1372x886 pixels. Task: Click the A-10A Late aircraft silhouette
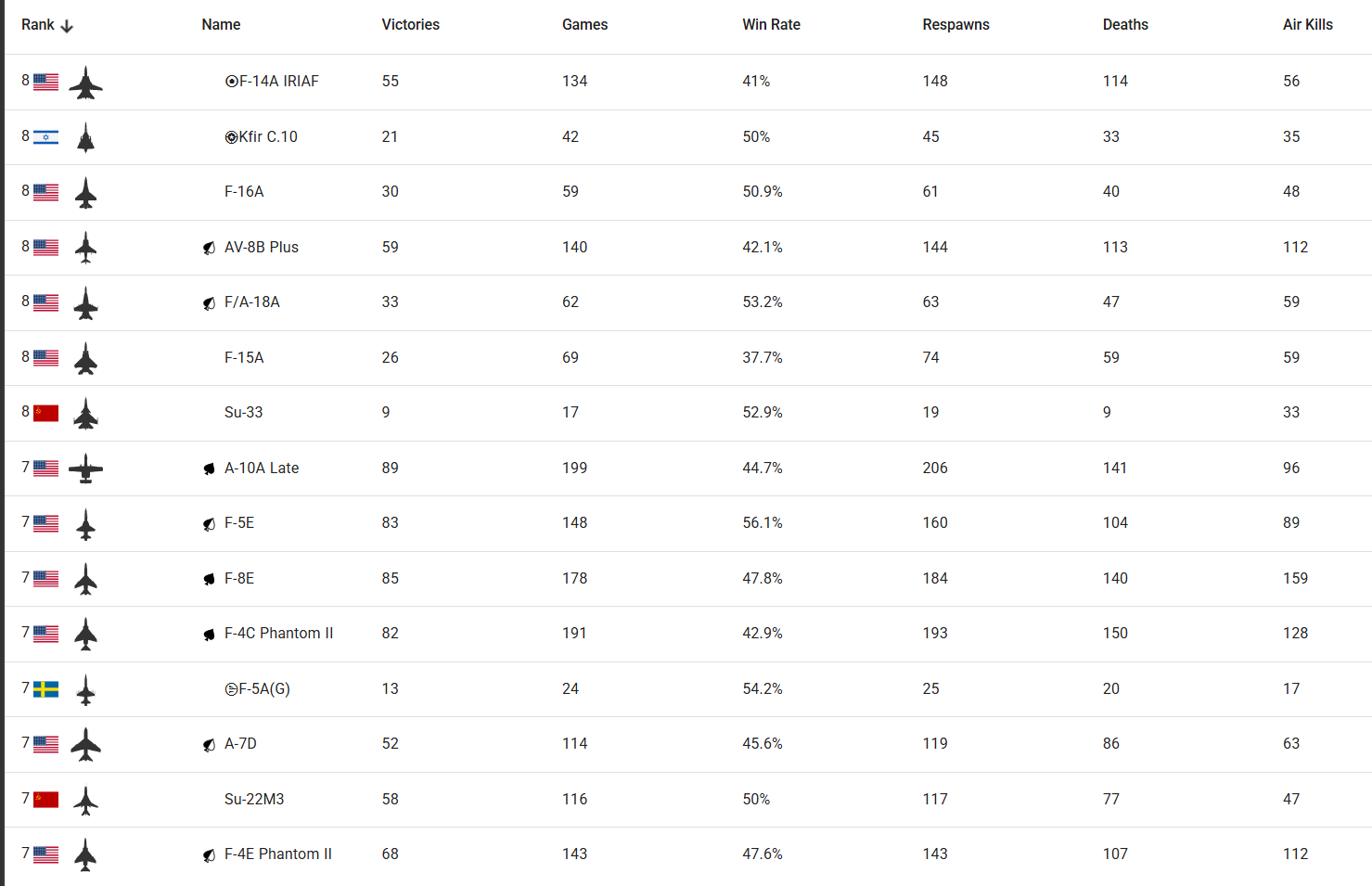click(x=85, y=469)
